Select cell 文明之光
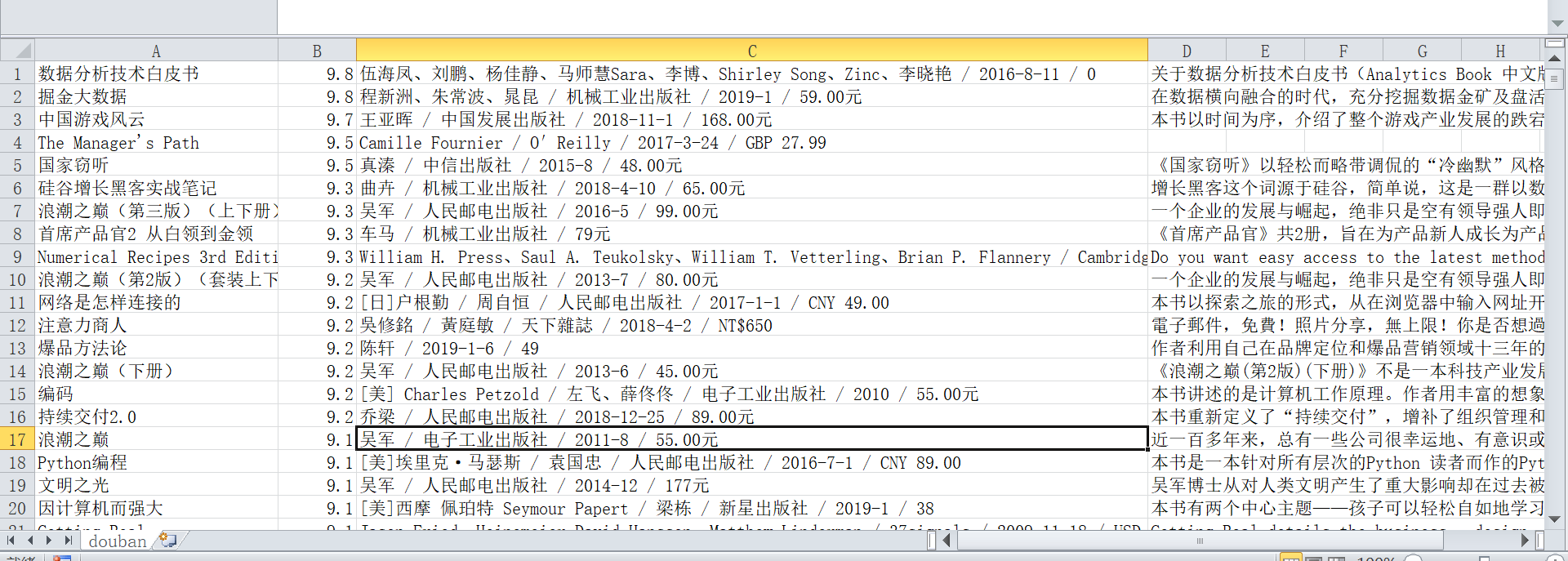 point(156,485)
